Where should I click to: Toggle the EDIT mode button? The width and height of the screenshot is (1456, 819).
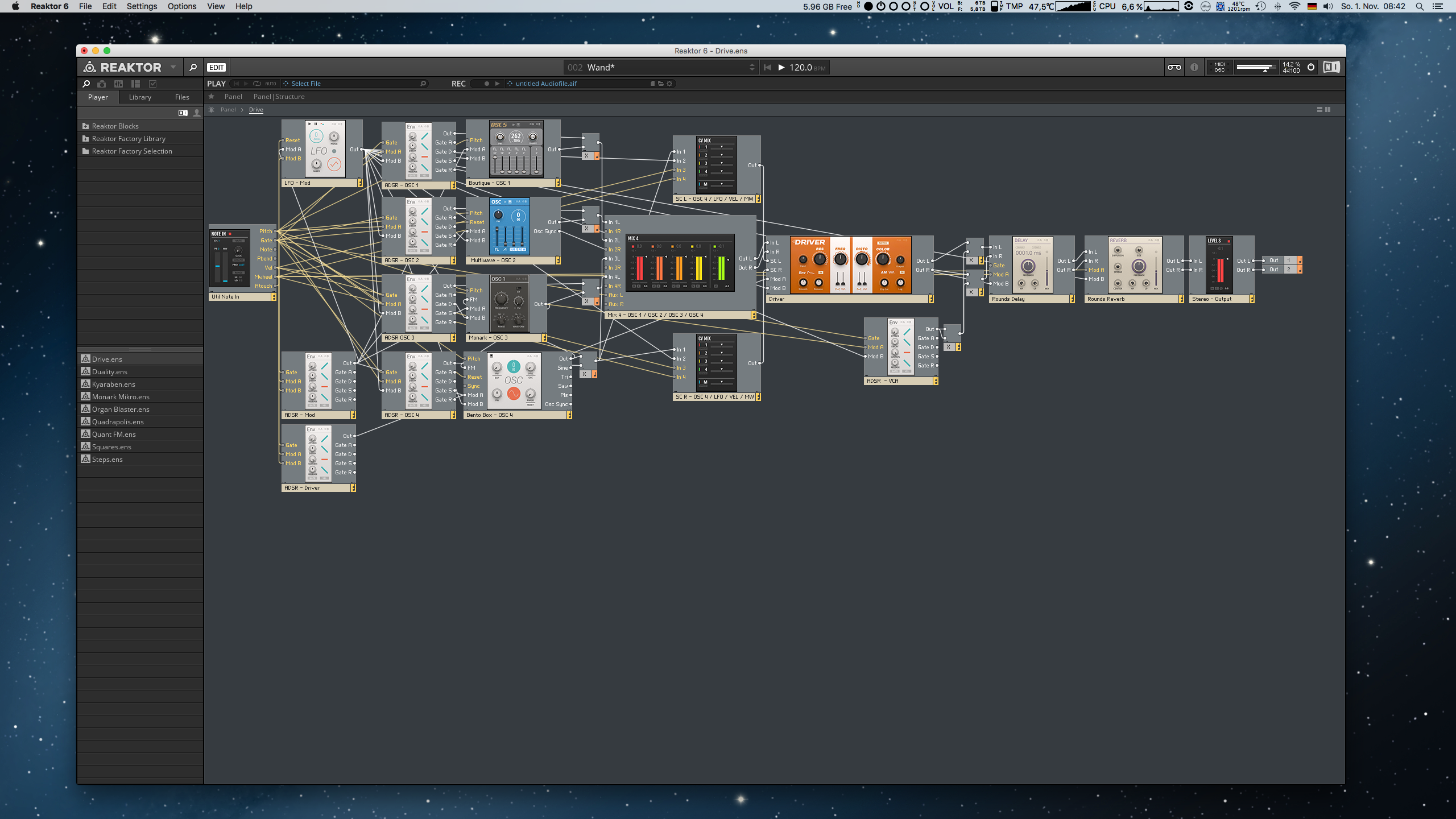click(x=216, y=67)
